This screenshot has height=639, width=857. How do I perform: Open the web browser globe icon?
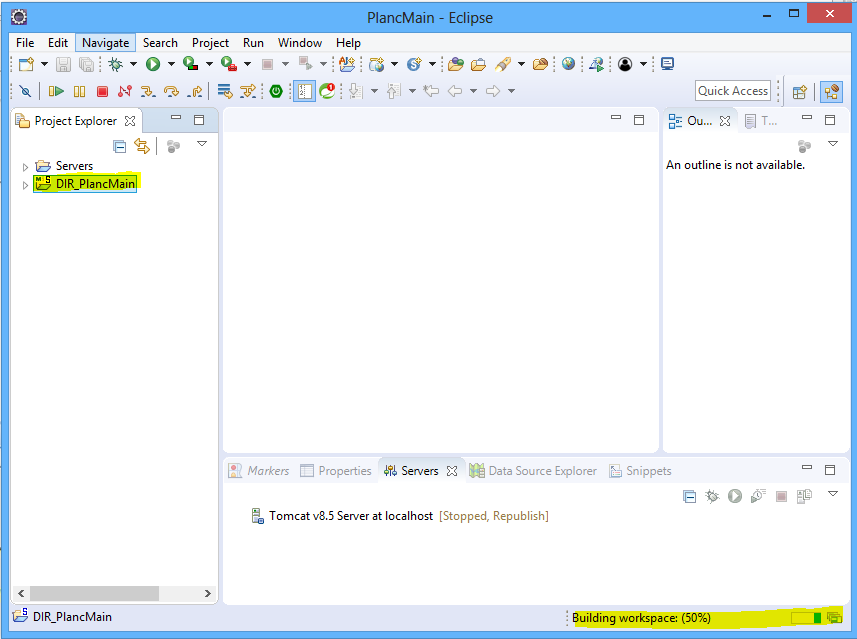pos(568,64)
